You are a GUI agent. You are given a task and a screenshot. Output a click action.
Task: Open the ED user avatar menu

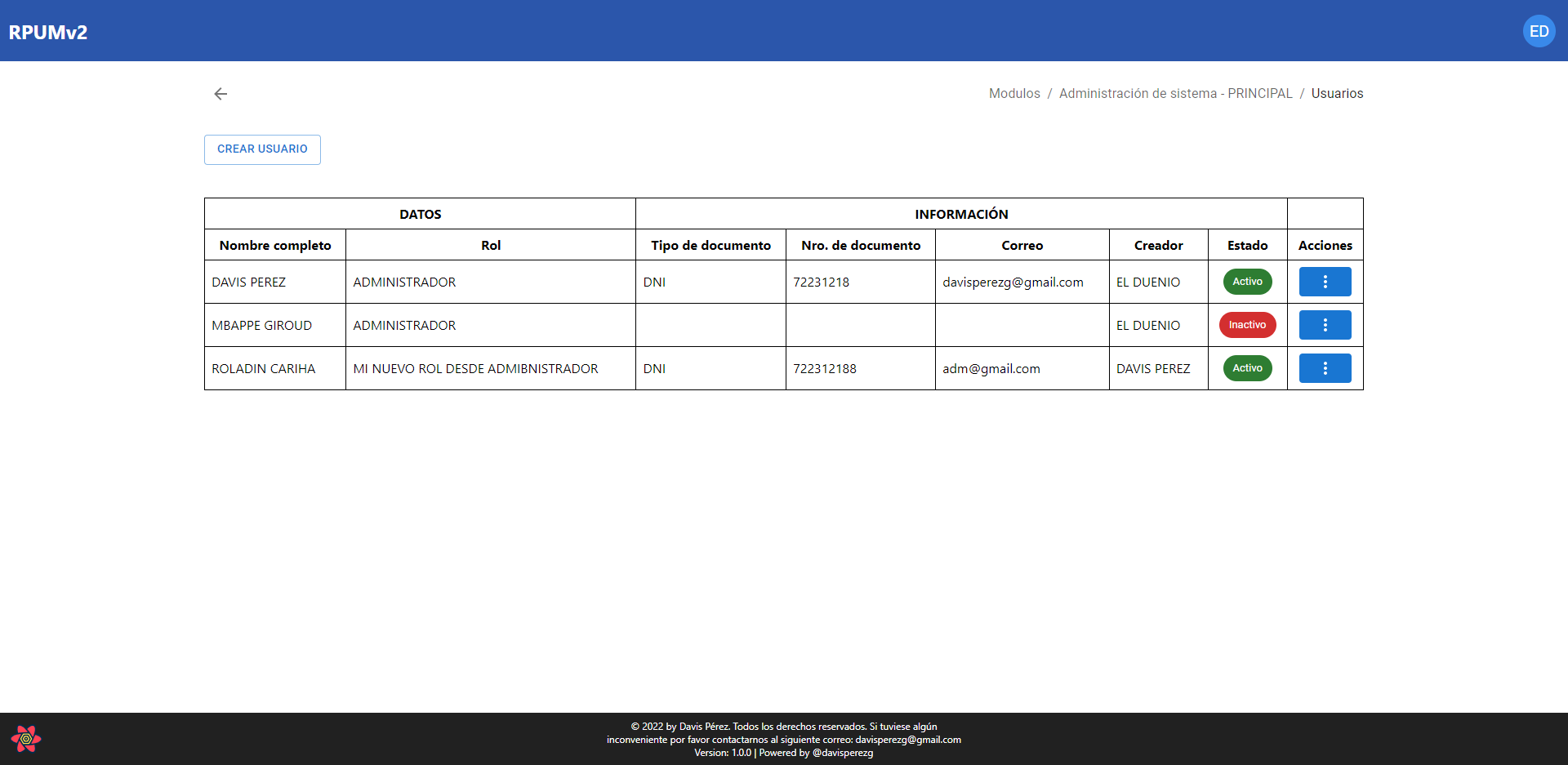click(1539, 32)
